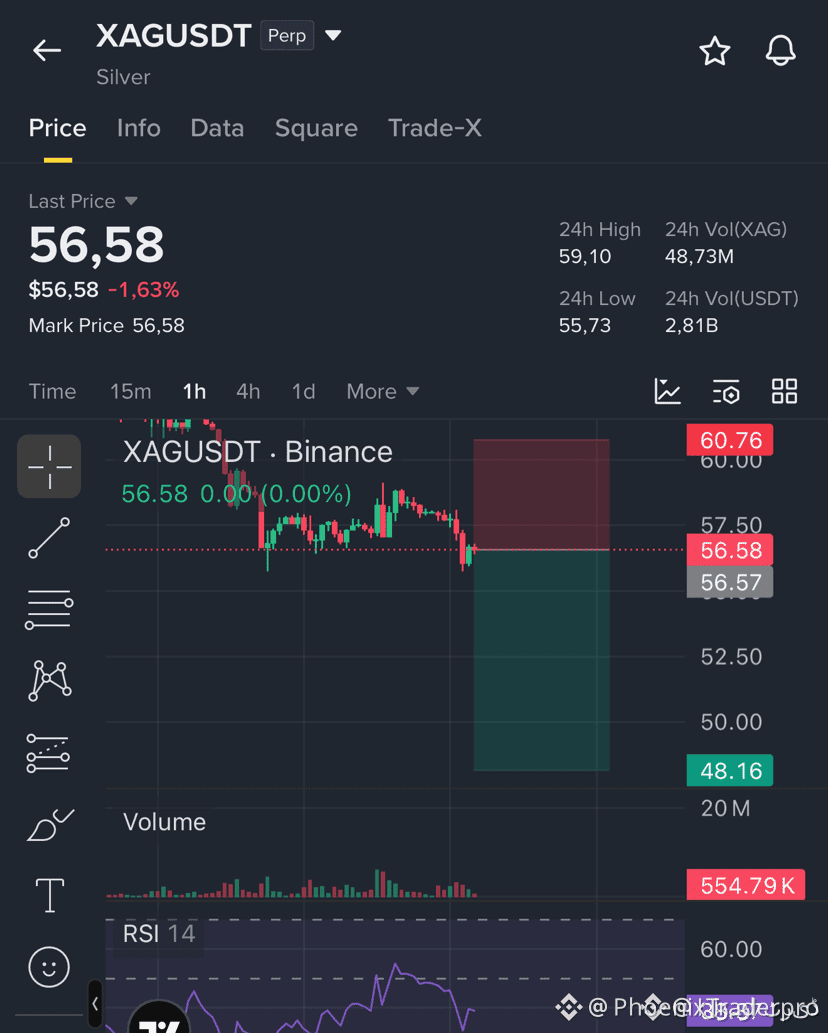Screen dimensions: 828x1033
Task: Select the 4h chart interval
Action: coord(248,391)
